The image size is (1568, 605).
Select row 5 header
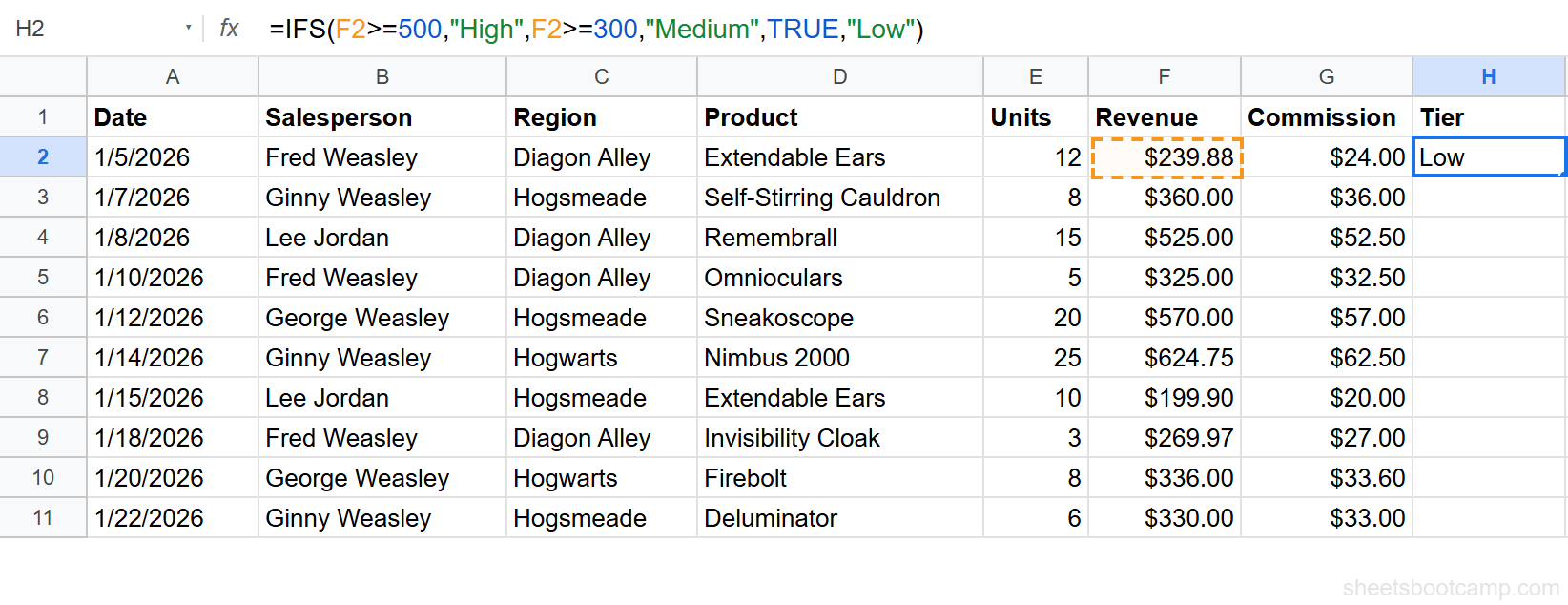click(x=43, y=277)
